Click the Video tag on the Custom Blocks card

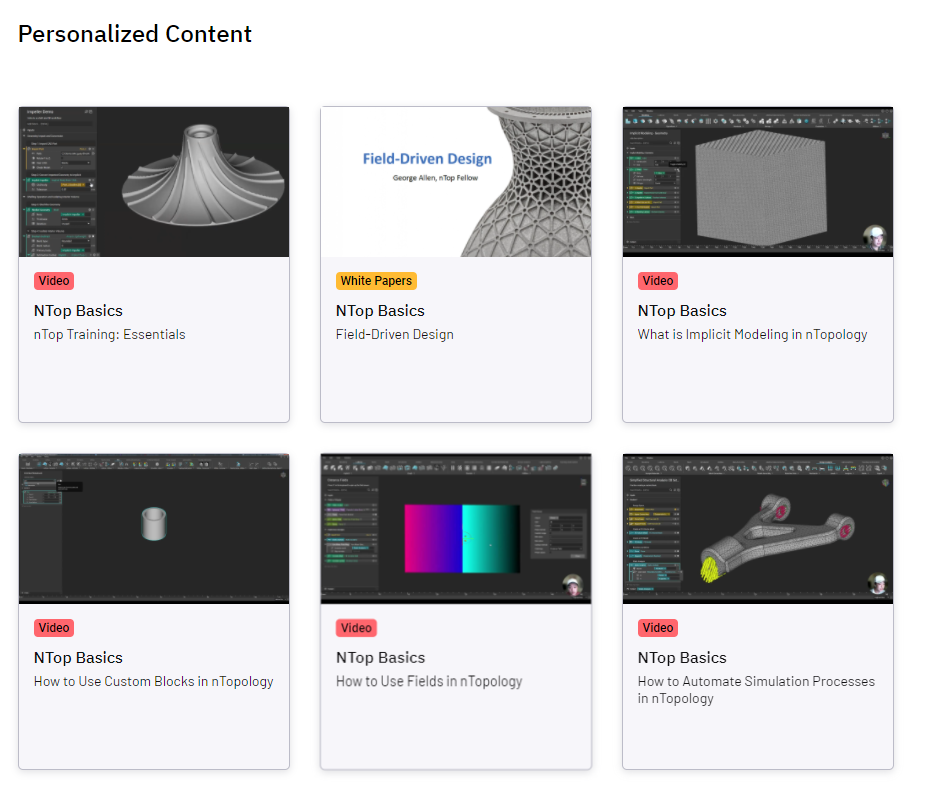54,628
